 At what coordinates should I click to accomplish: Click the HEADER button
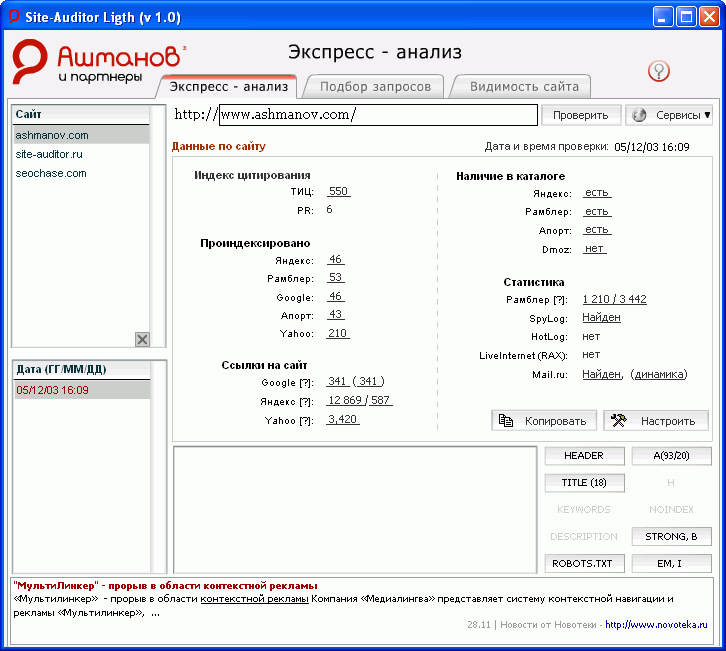[584, 456]
